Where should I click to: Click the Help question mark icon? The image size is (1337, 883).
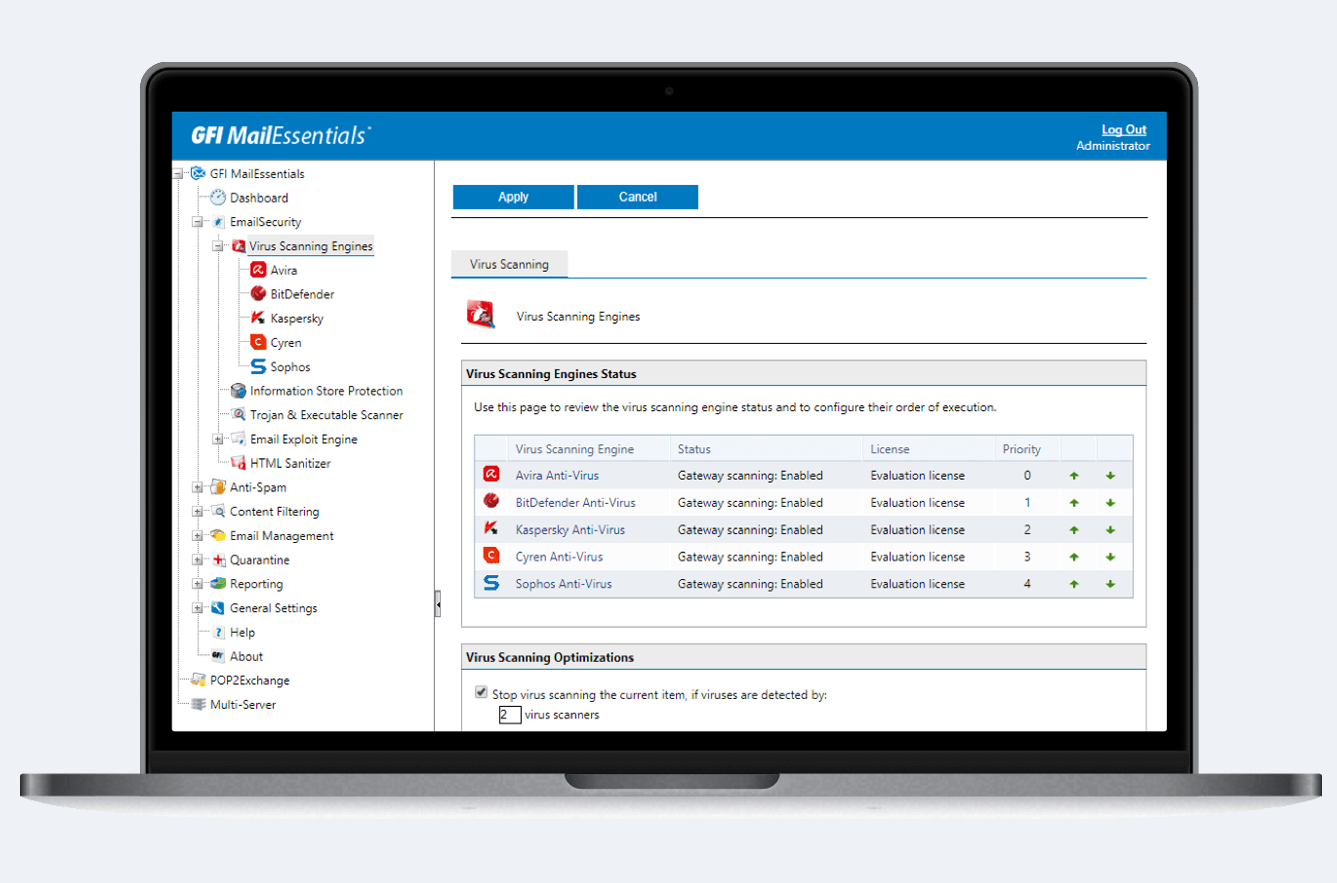(218, 632)
